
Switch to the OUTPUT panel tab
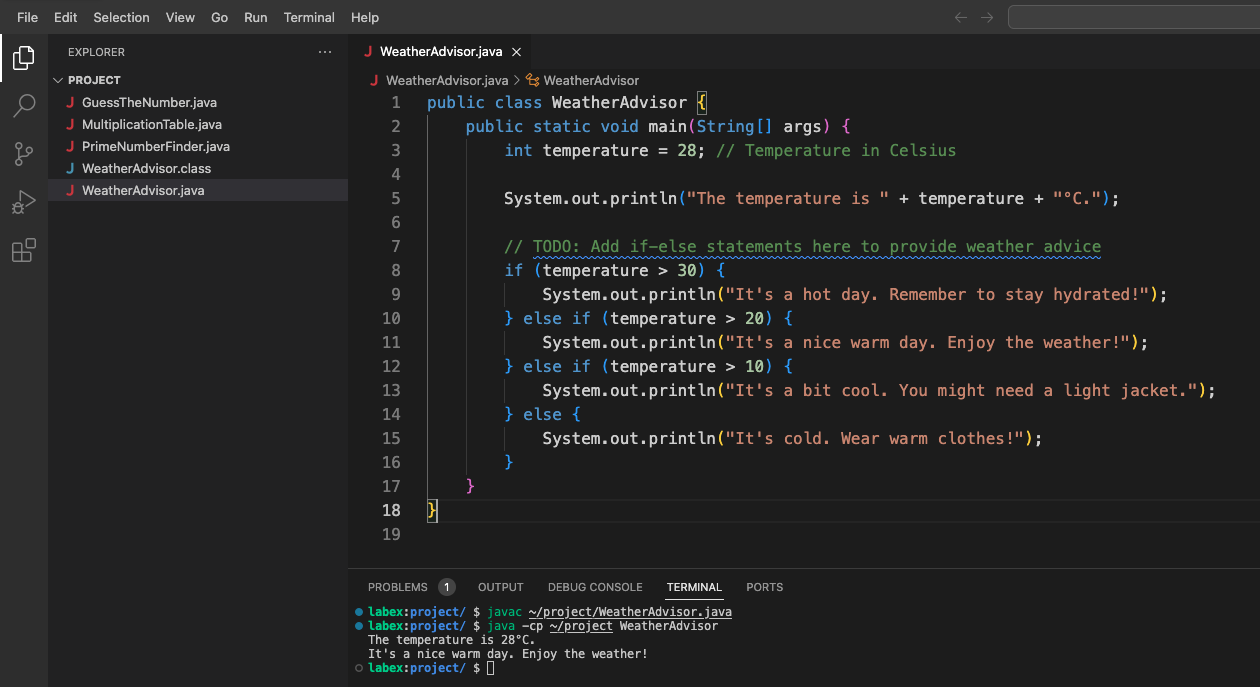click(500, 587)
